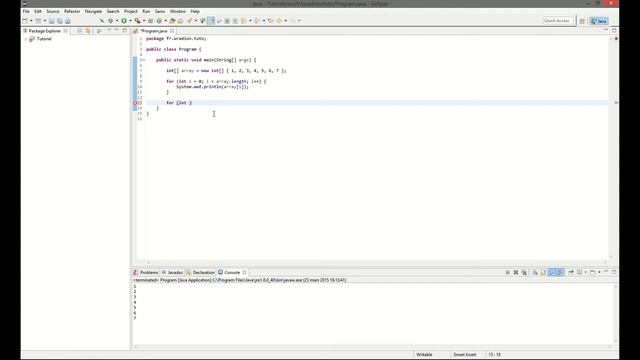Expand the Tutoriel project tree node
This screenshot has width=640, height=360.
[26, 39]
